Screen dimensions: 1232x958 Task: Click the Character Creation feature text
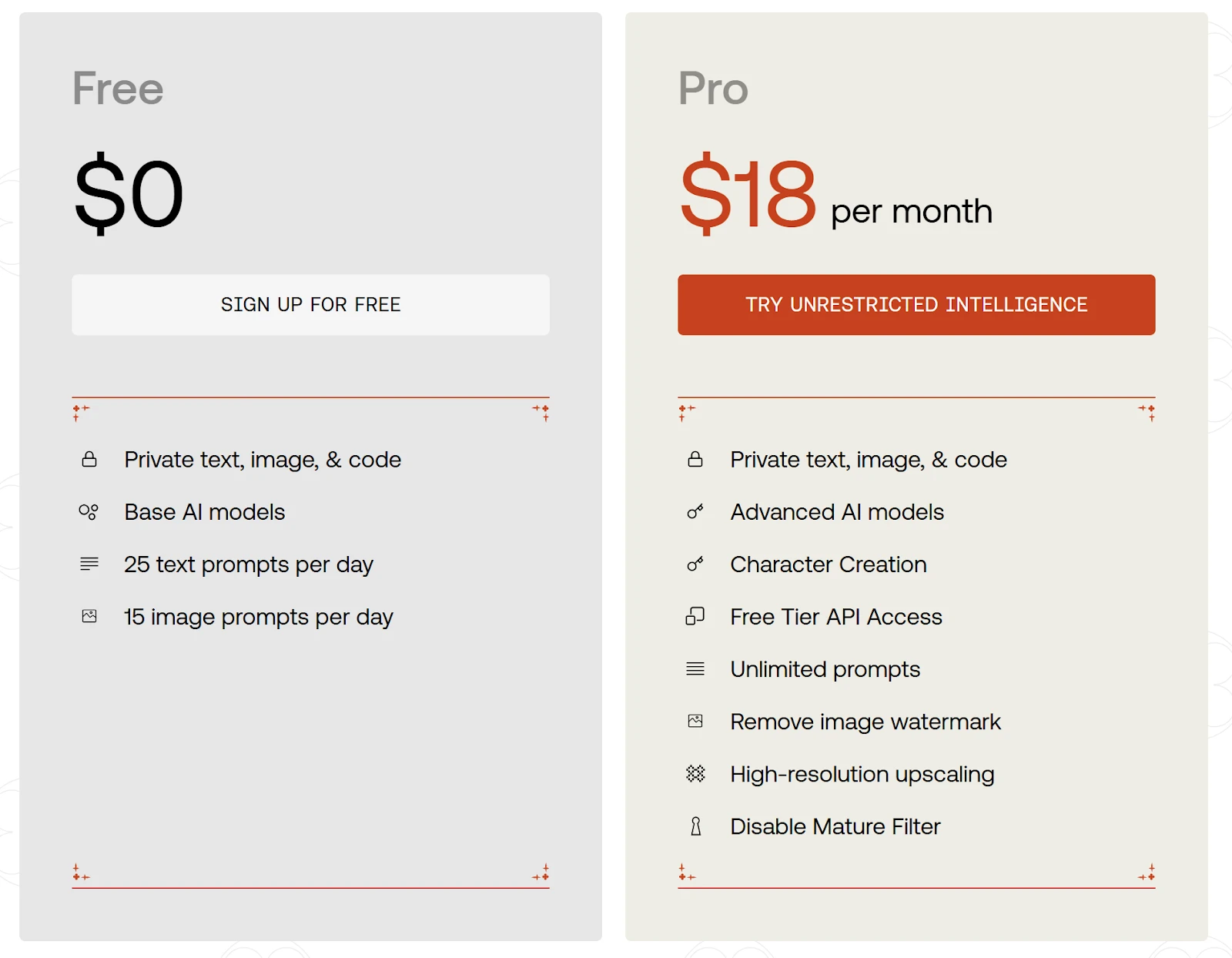click(x=828, y=564)
